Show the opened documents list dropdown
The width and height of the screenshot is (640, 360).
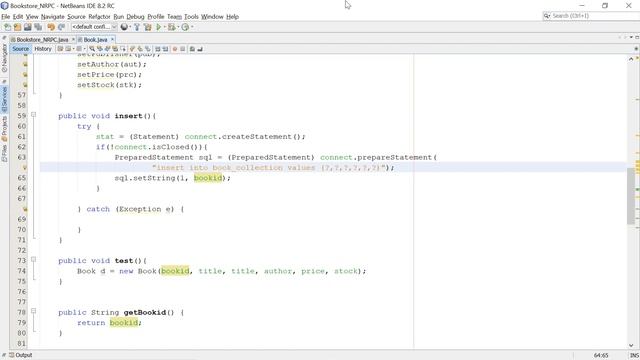[x=631, y=37]
